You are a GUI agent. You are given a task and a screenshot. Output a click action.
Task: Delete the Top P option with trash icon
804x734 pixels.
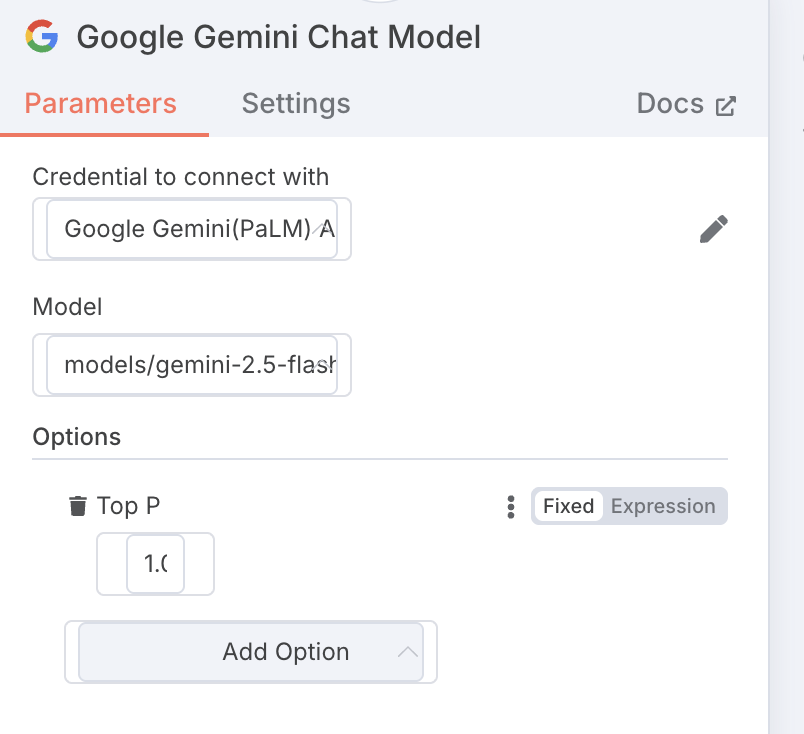click(77, 506)
